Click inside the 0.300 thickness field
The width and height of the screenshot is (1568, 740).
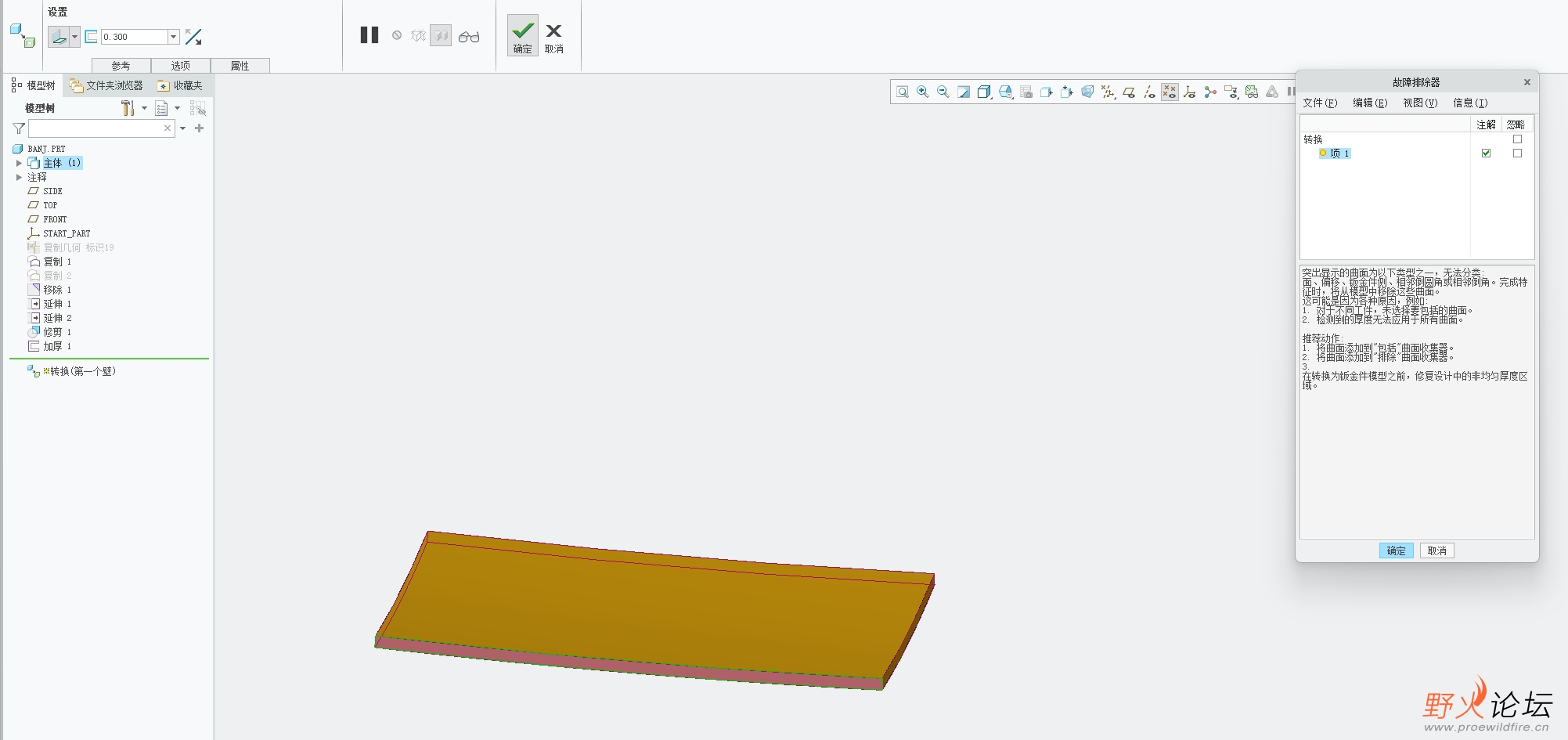[135, 37]
